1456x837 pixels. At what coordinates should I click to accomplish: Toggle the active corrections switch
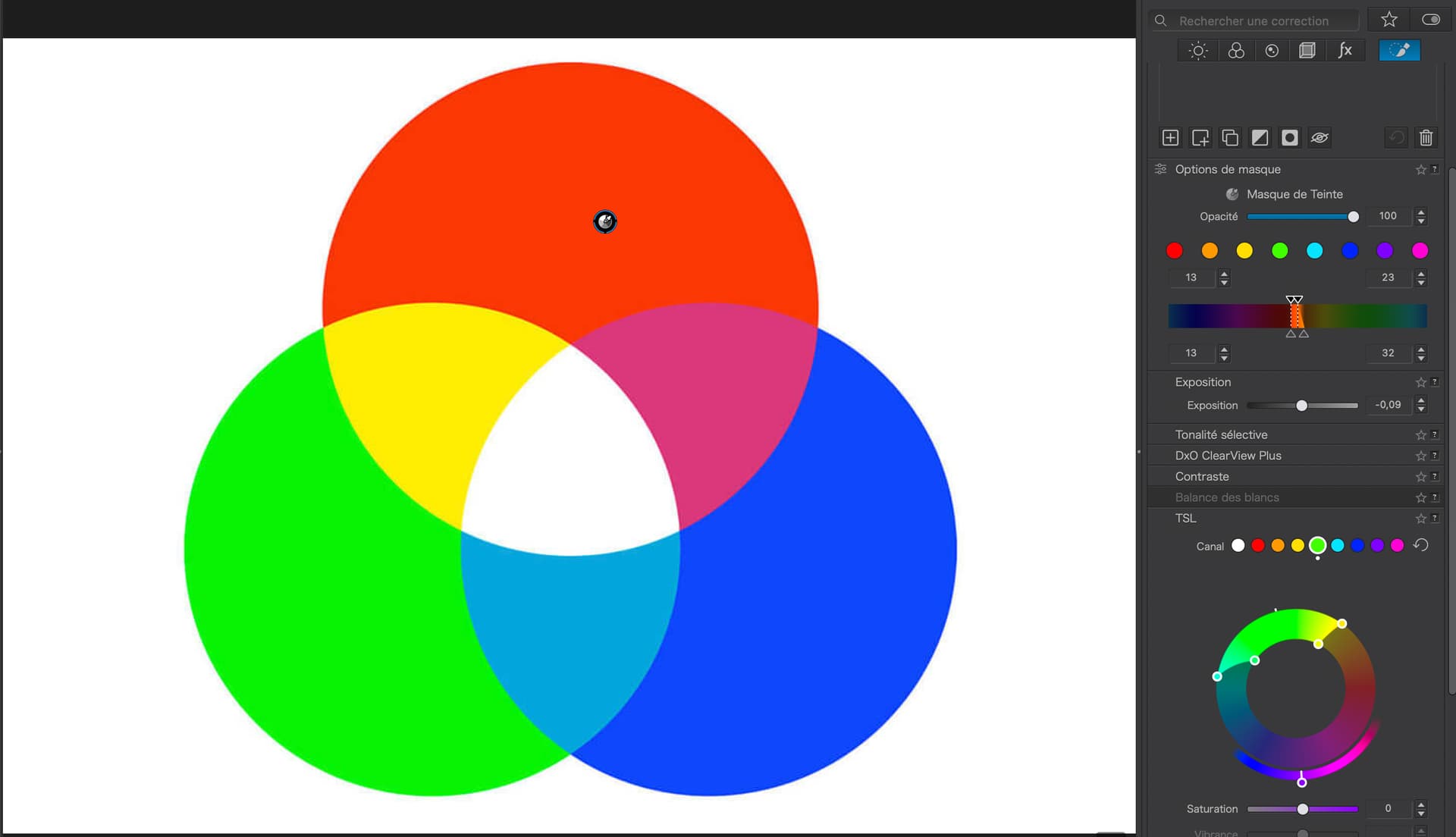pyautogui.click(x=1430, y=20)
